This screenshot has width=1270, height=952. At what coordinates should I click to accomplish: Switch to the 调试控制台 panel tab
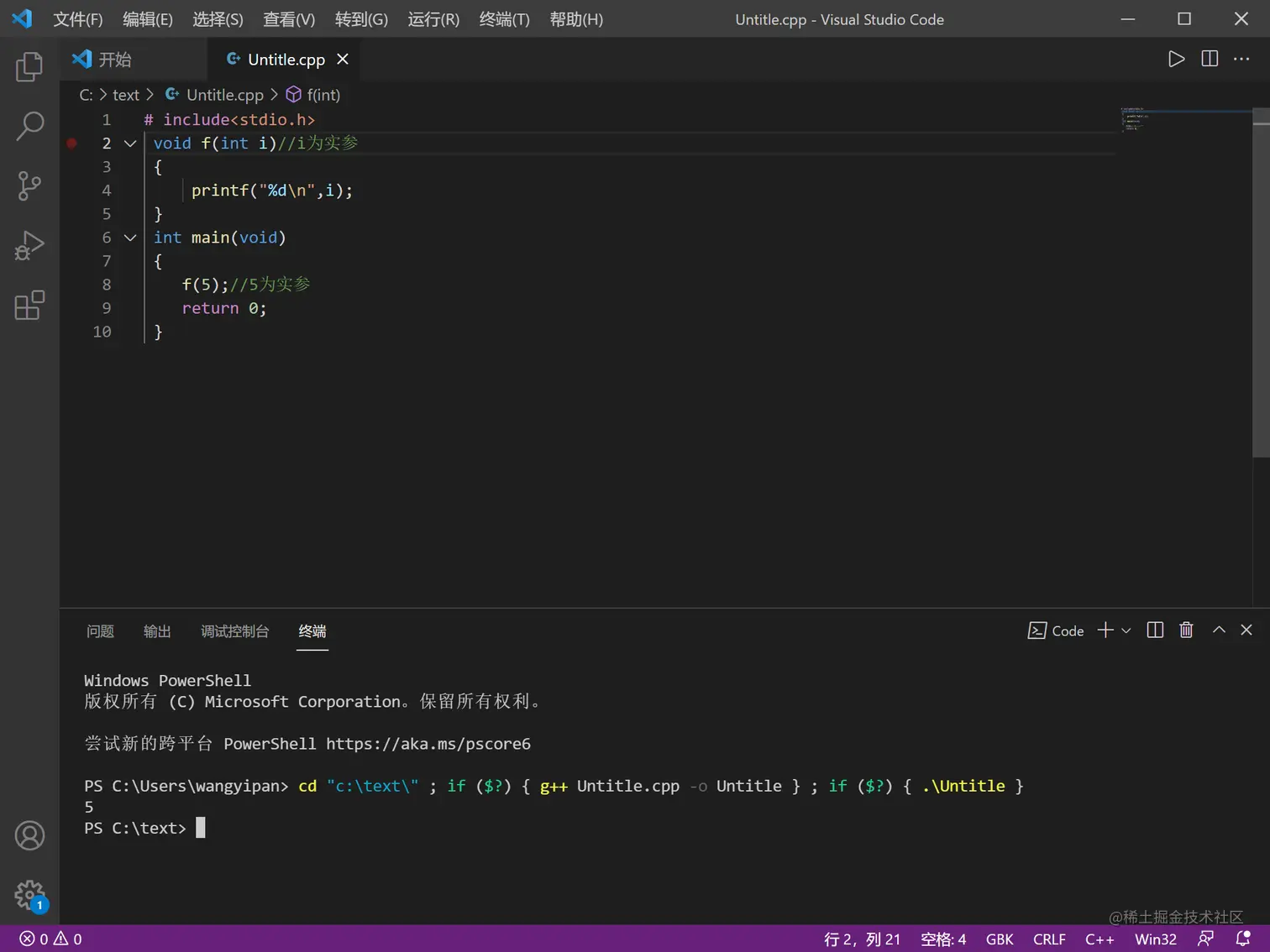(235, 631)
